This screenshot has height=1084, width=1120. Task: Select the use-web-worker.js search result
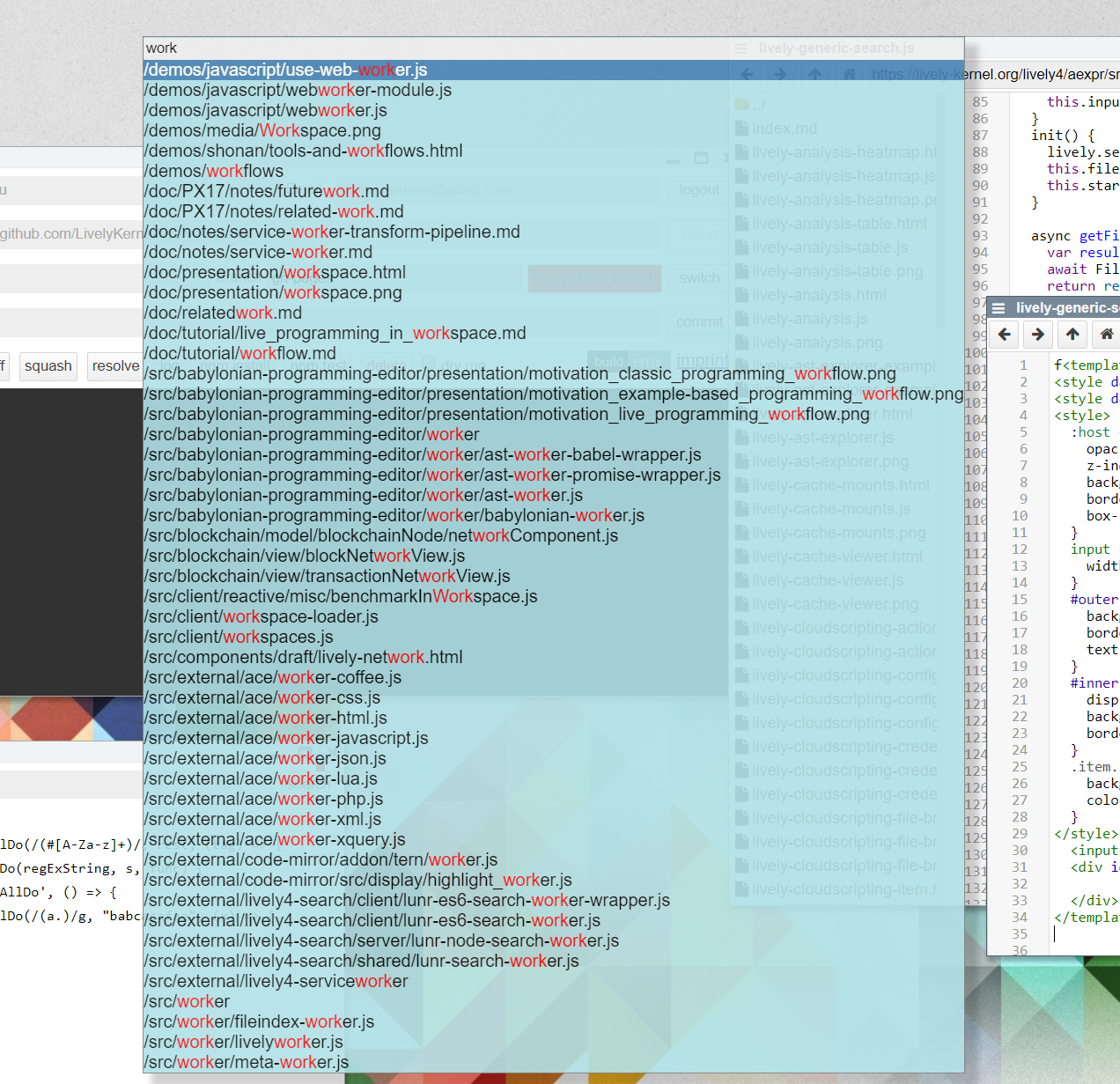tap(286, 70)
